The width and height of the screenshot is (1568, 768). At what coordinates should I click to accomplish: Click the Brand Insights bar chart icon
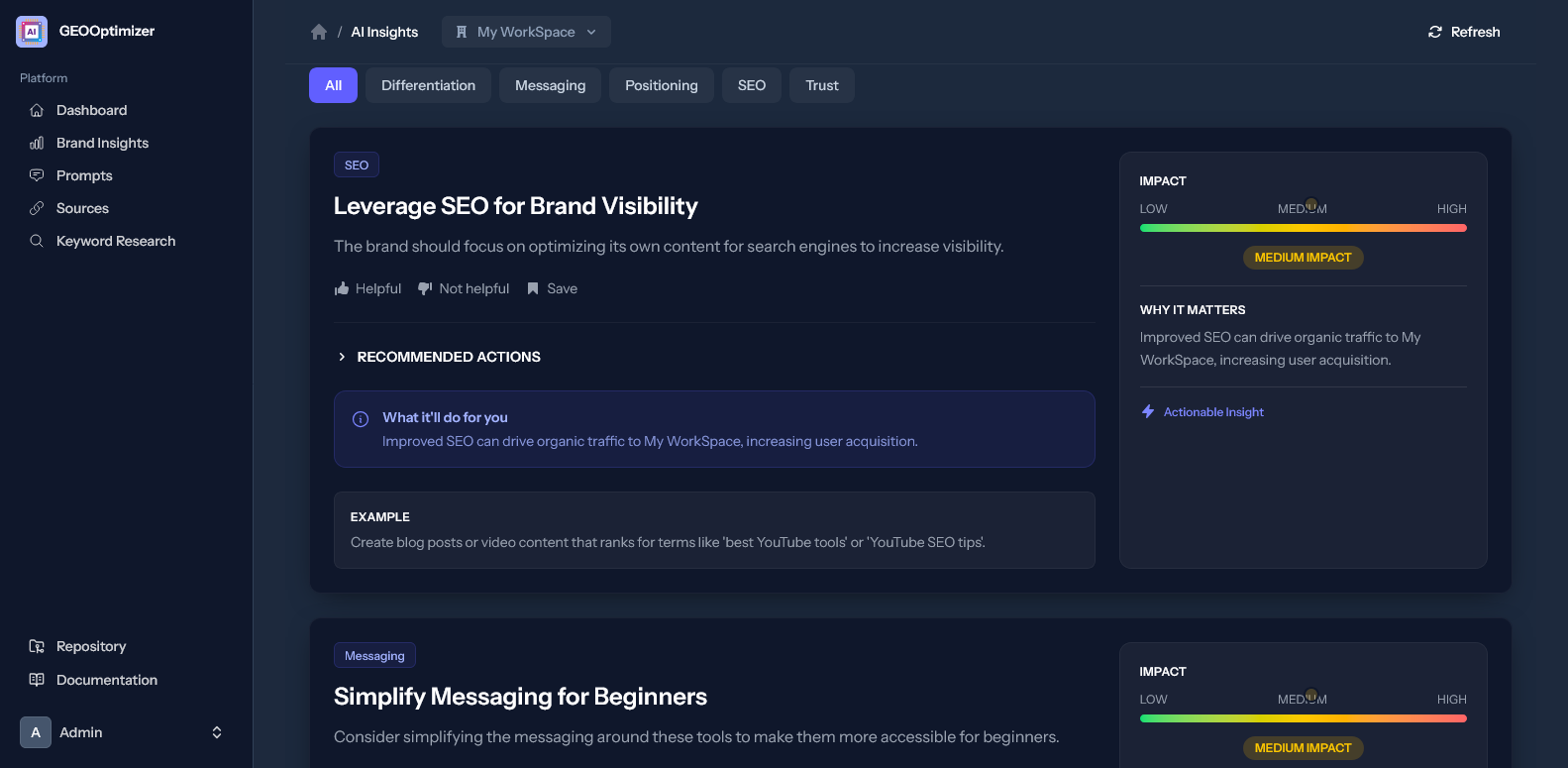[37, 143]
